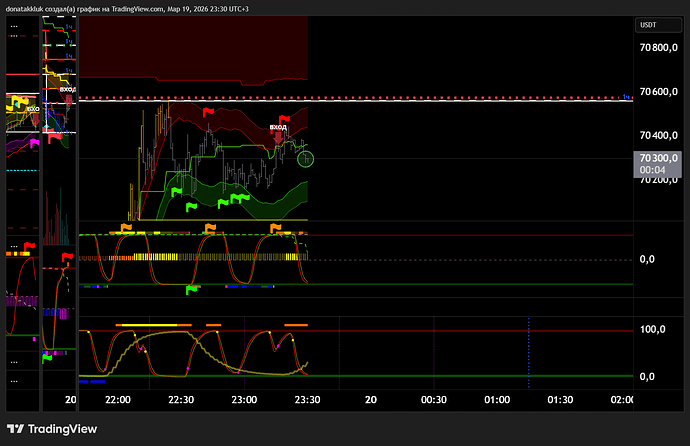The width and height of the screenshot is (690, 446).
Task: Click the bottommost ellipsis in the left panel
Action: pos(13,380)
